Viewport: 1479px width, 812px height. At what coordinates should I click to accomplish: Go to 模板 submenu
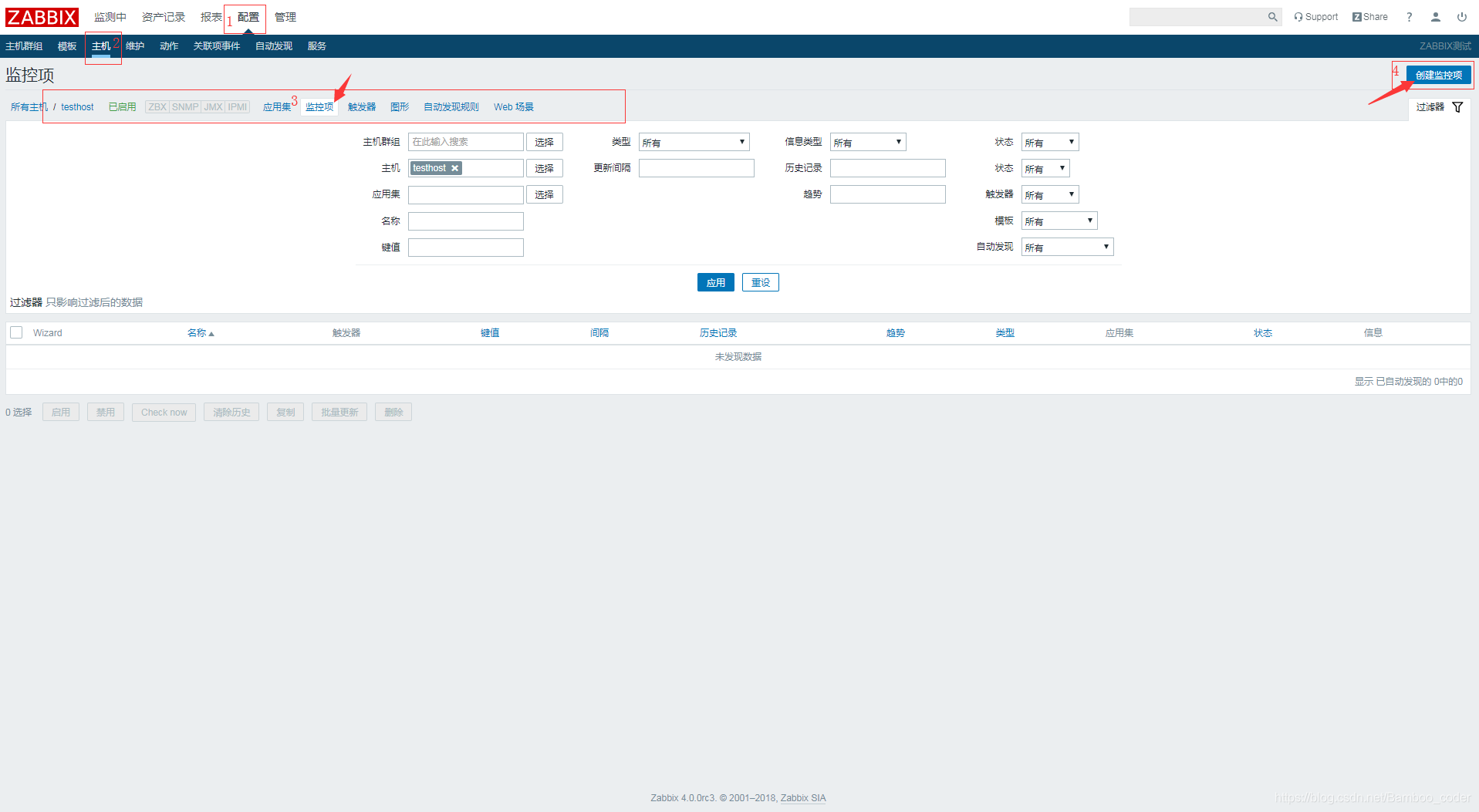click(67, 46)
